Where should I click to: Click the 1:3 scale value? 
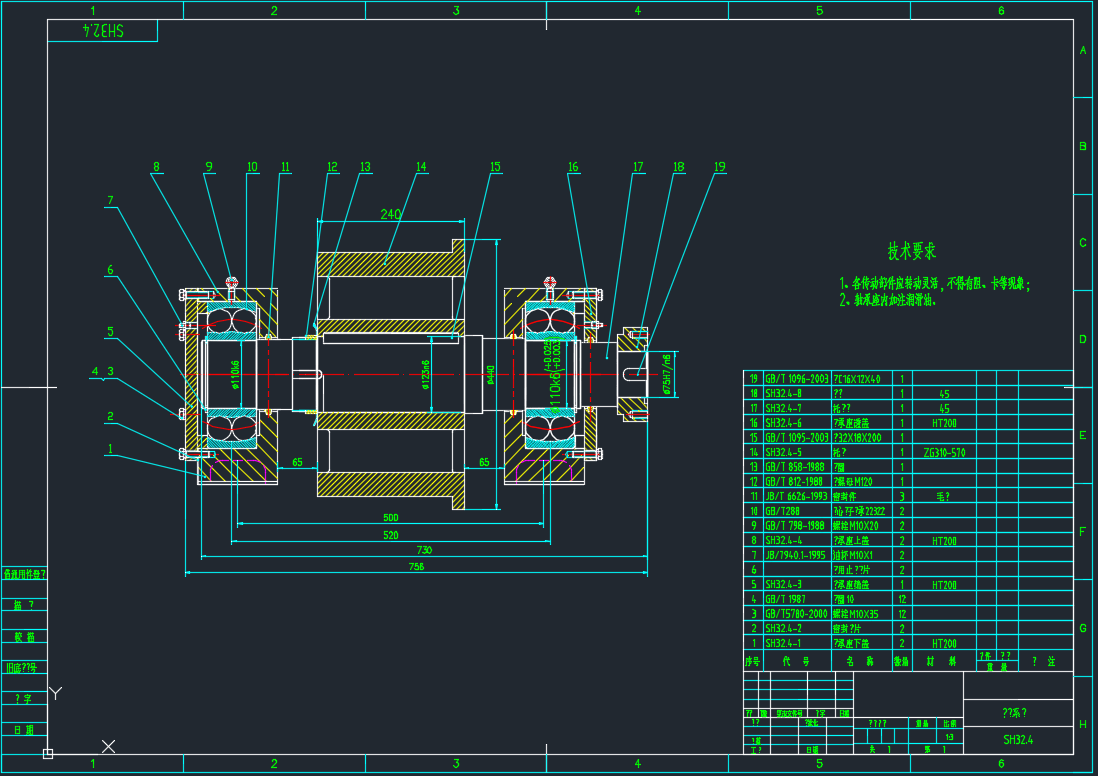(x=950, y=736)
